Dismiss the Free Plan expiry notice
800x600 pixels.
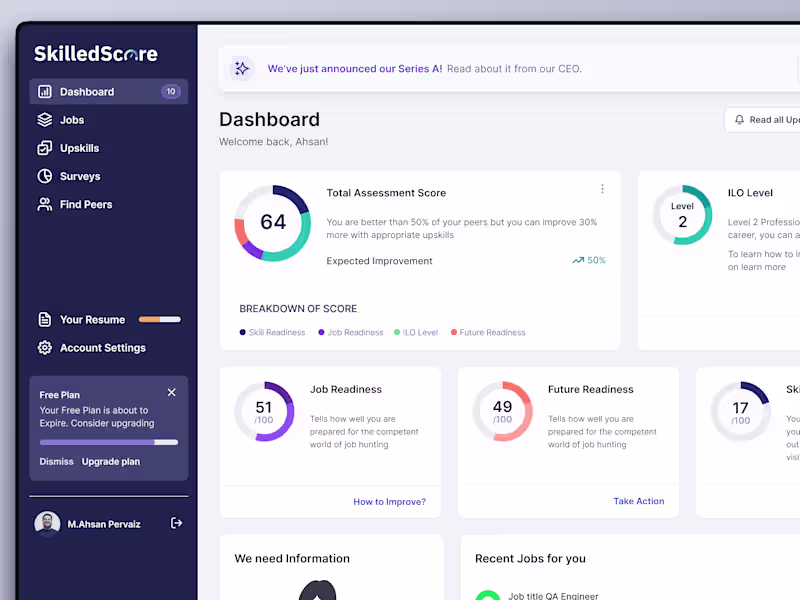171,392
